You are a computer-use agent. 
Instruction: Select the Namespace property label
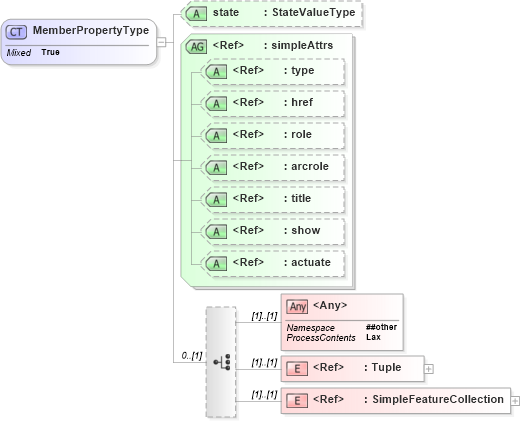pyautogui.click(x=310, y=328)
